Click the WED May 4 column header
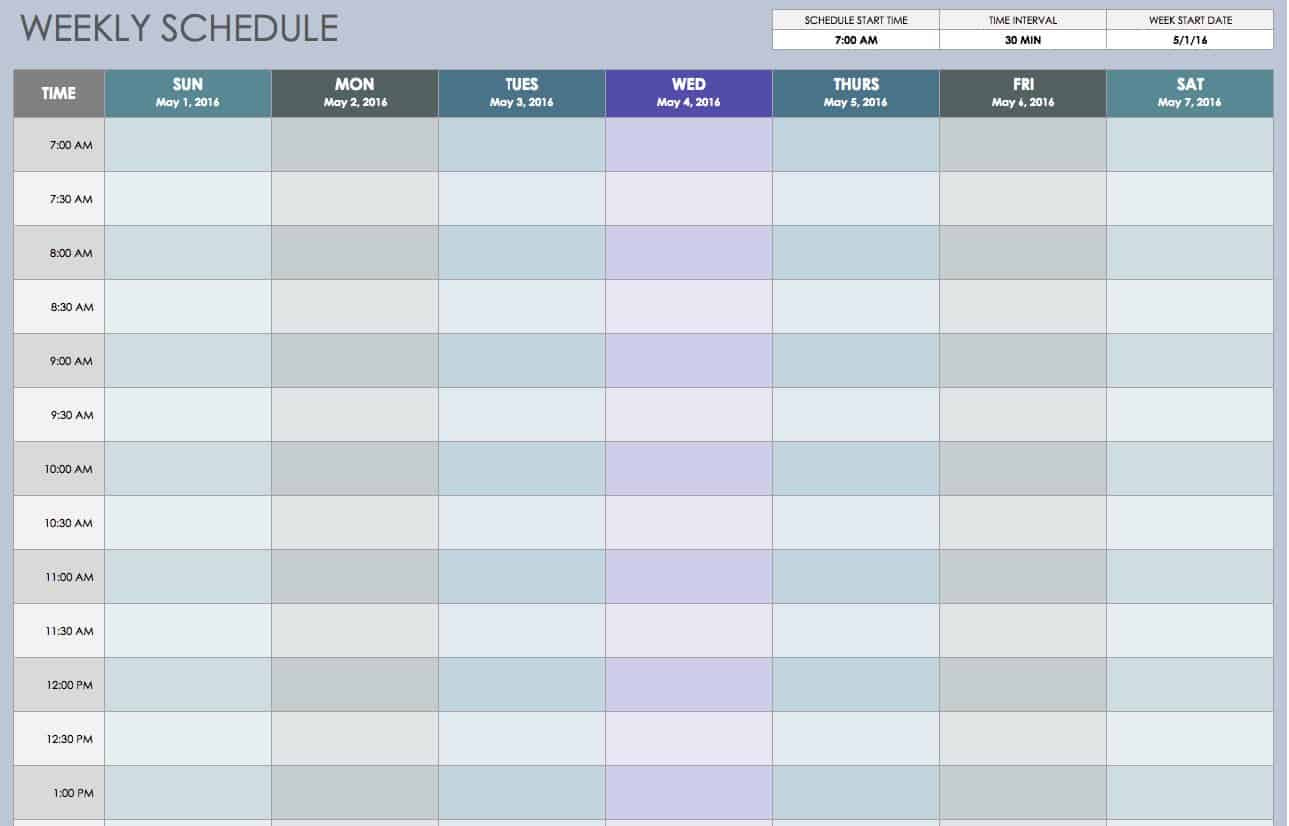Viewport: 1289px width, 826px height. pos(688,93)
